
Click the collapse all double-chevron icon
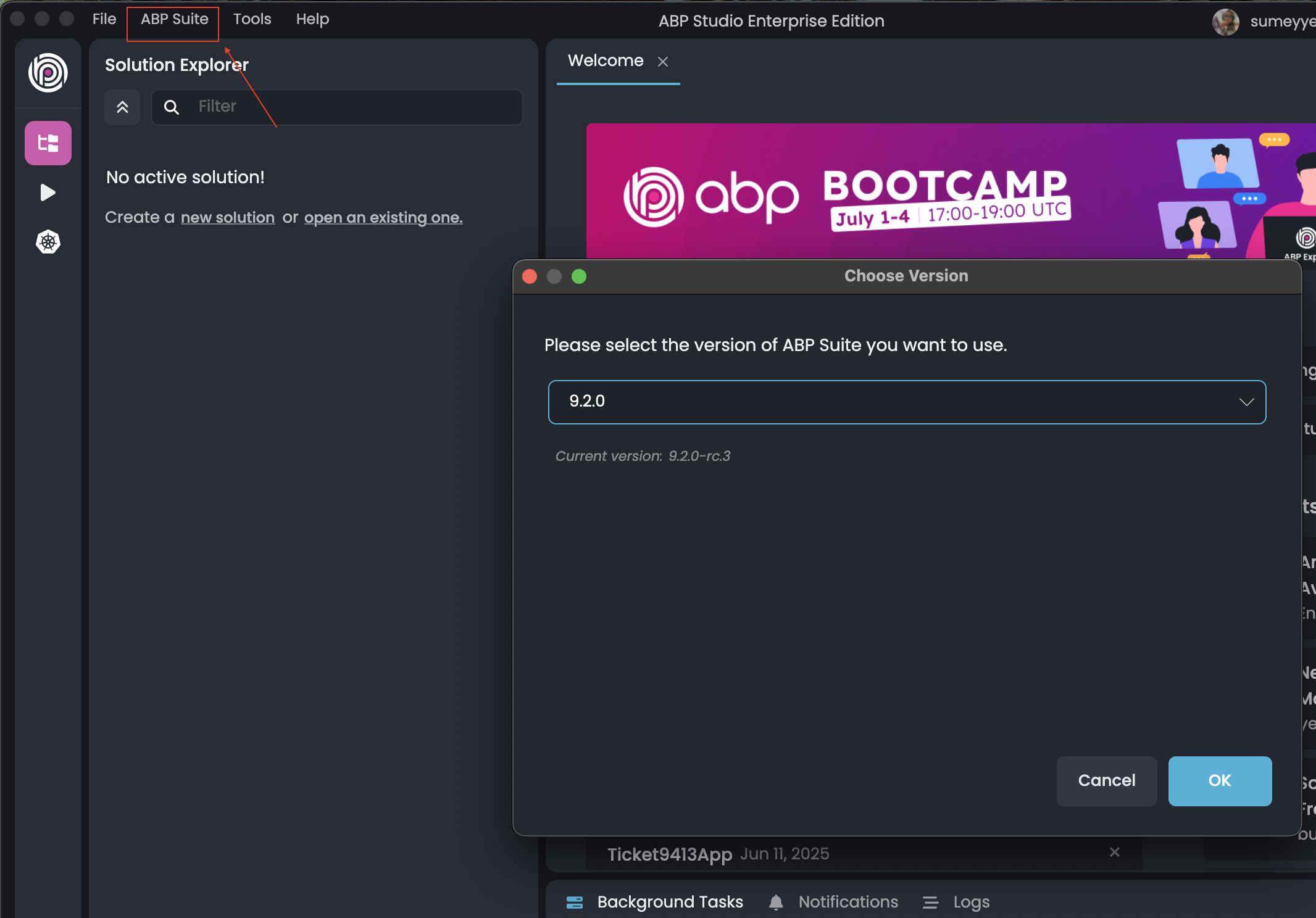[x=122, y=107]
